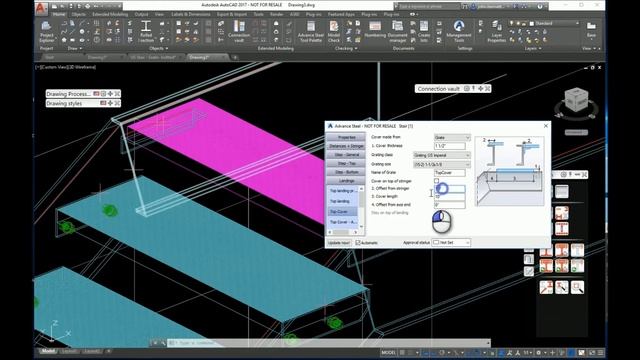Switch to the Output ribbon tab
Screen dimensions: 640x360
141,14
